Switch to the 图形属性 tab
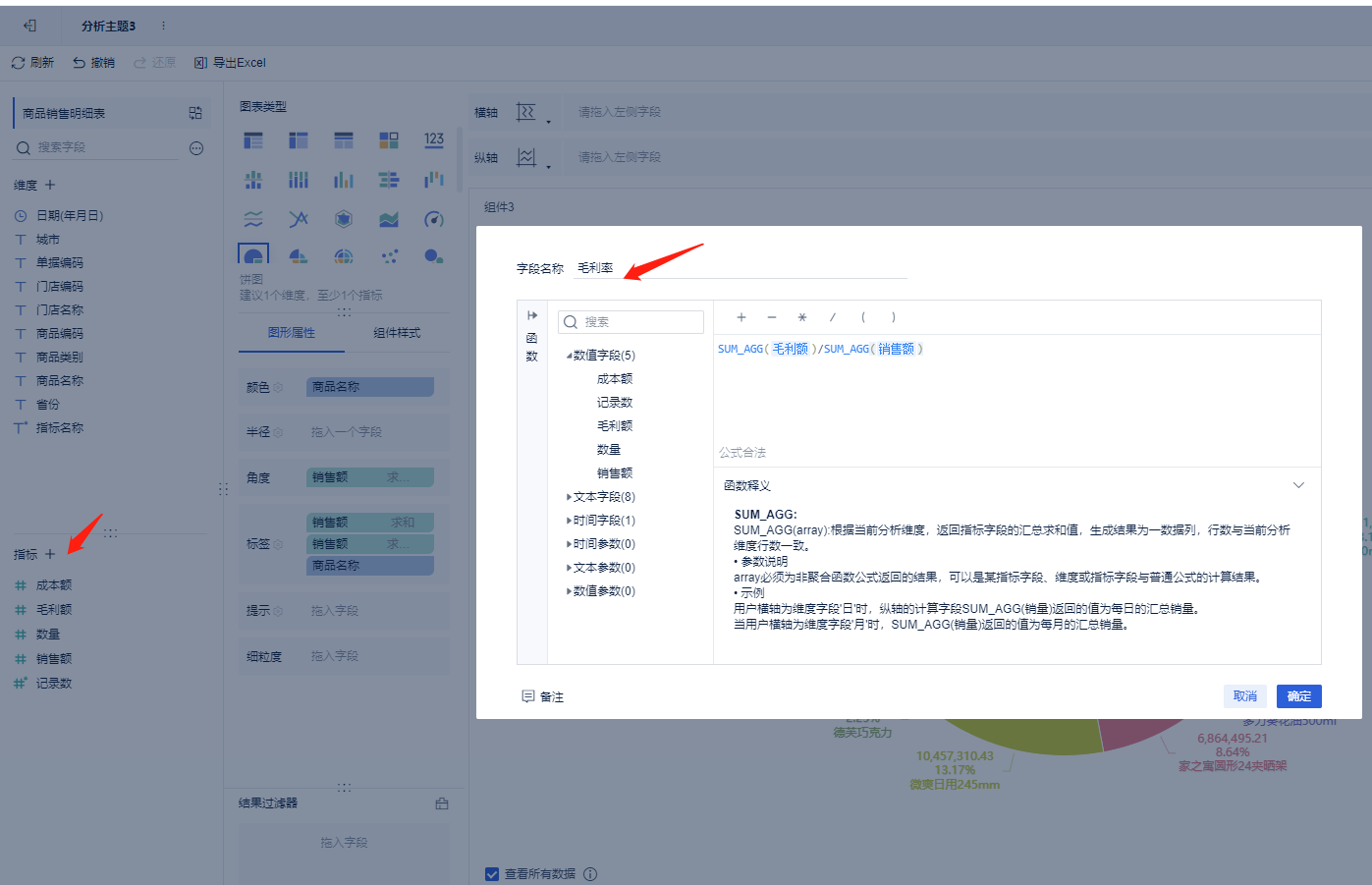This screenshot has height=885, width=1372. click(x=292, y=333)
